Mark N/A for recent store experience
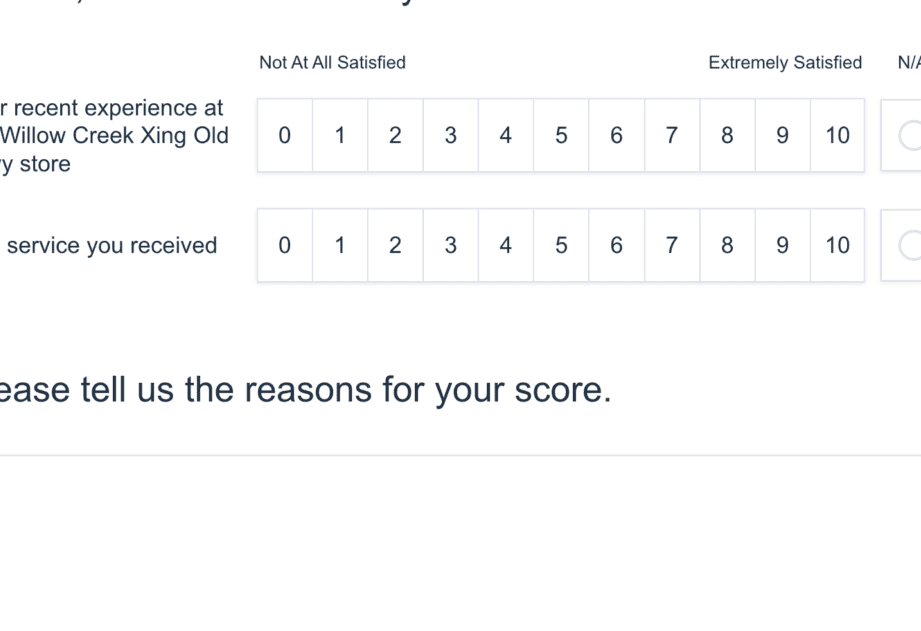The height and width of the screenshot is (631, 921). point(909,135)
